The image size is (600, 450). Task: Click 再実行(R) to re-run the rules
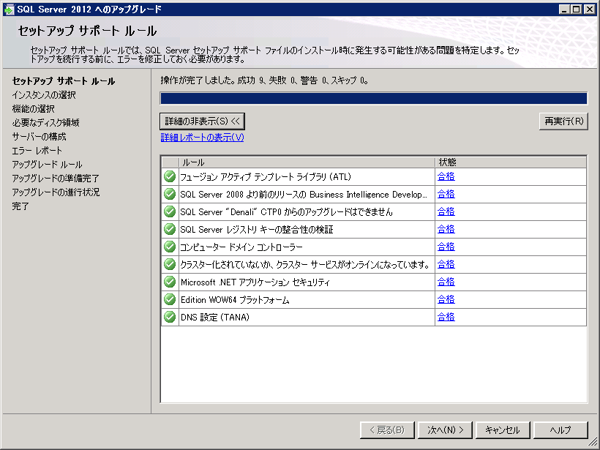[x=564, y=122]
